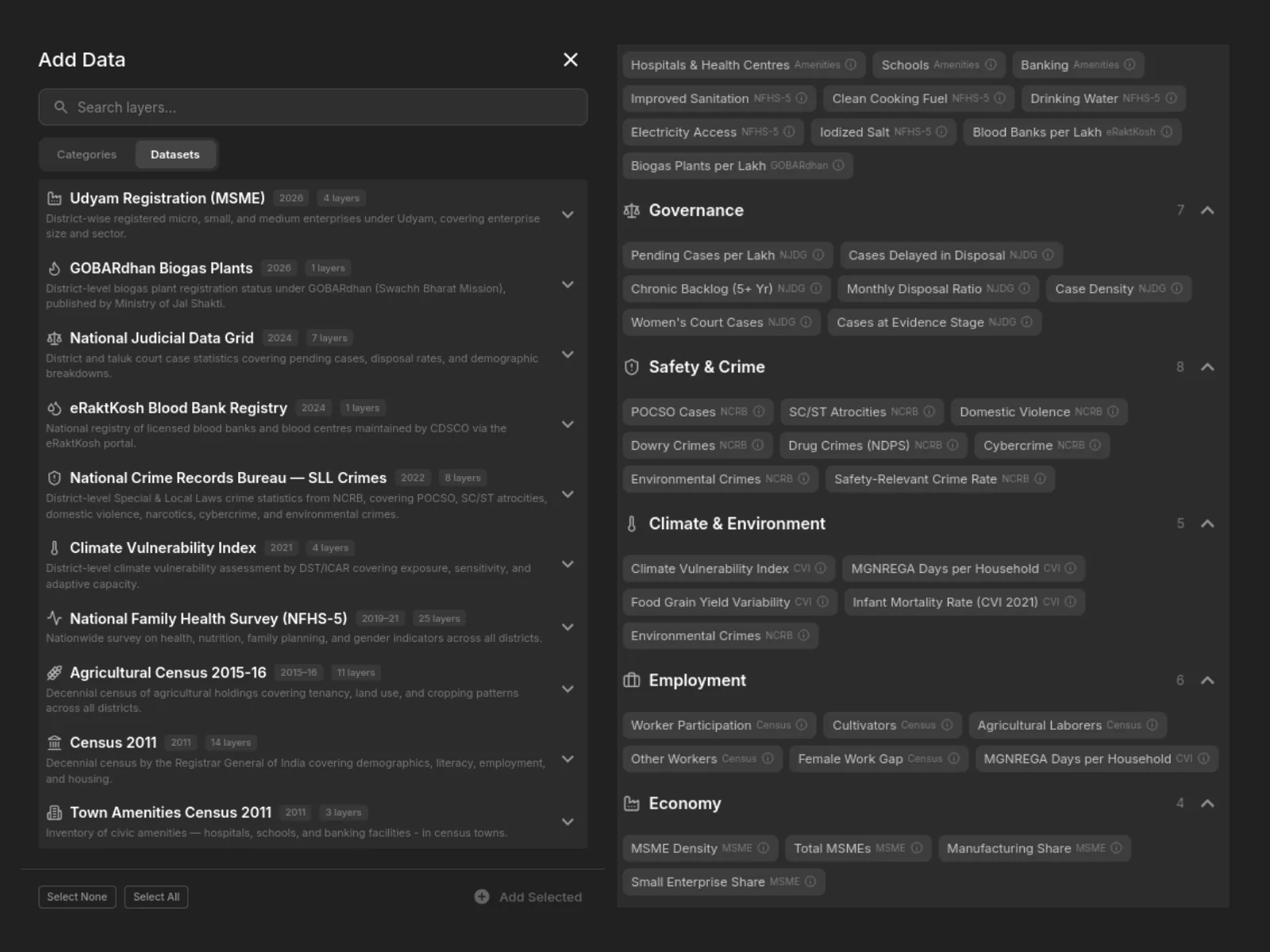The image size is (1270, 952).
Task: Click the Governance scales icon
Action: [x=632, y=211]
